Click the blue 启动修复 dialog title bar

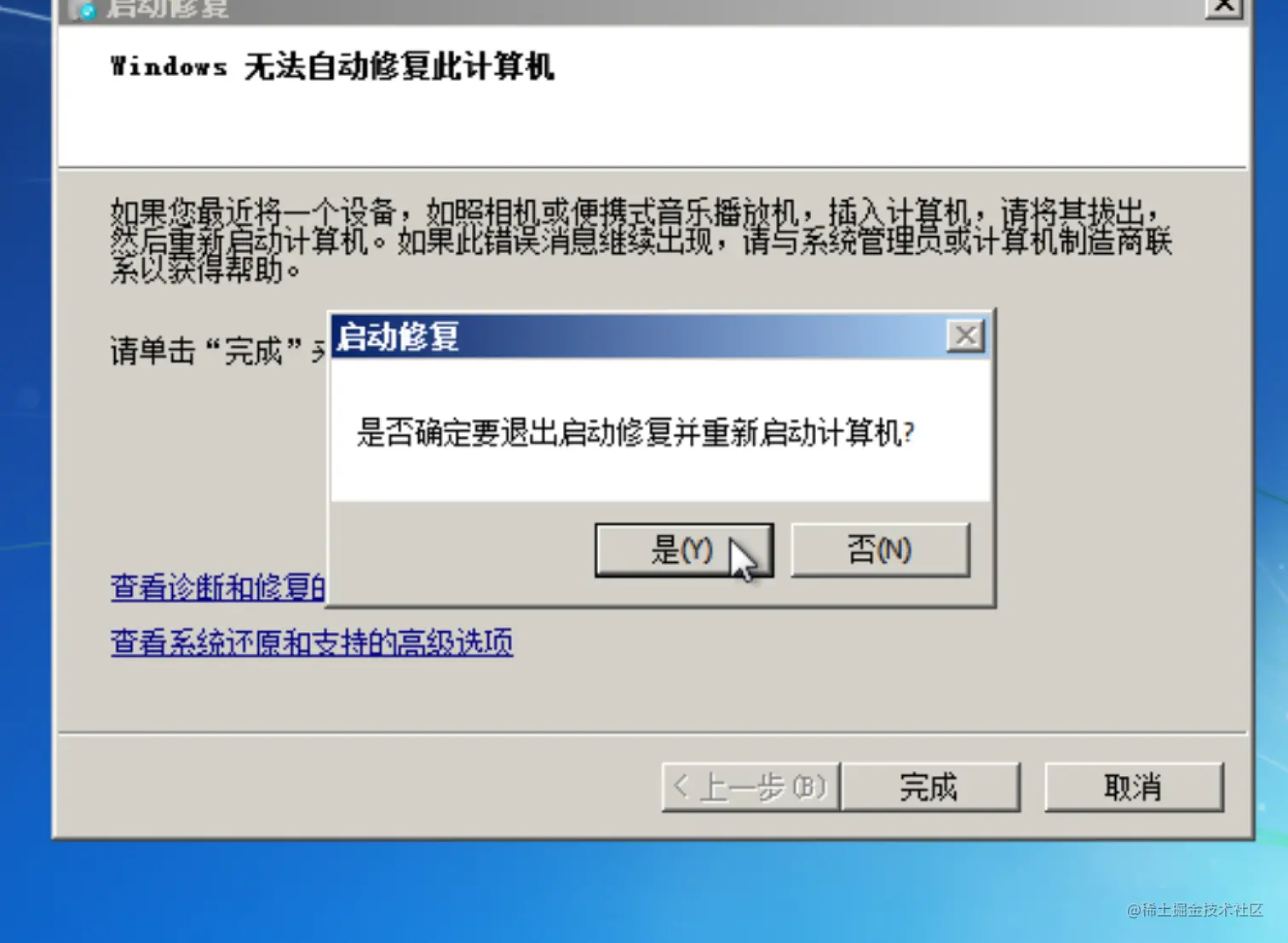pos(639,336)
